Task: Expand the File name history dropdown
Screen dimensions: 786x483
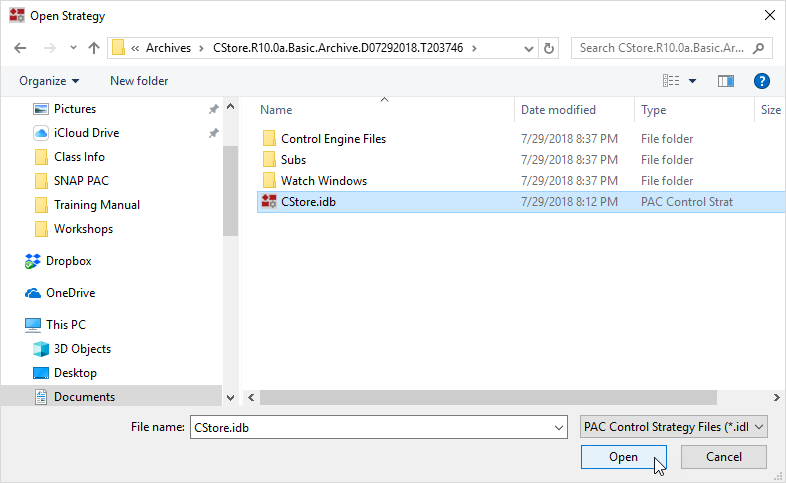Action: (x=559, y=427)
